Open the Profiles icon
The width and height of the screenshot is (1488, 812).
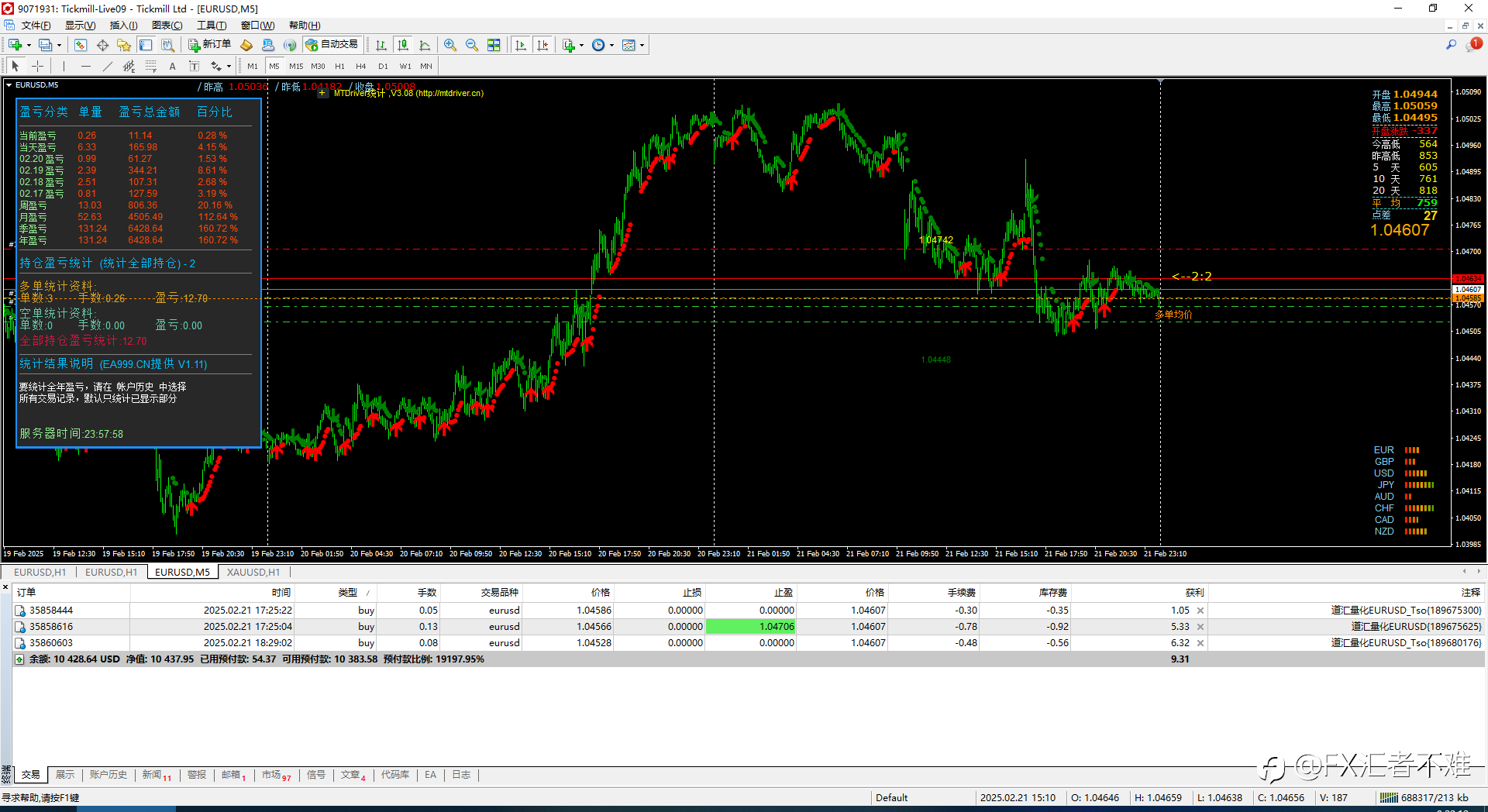click(46, 45)
